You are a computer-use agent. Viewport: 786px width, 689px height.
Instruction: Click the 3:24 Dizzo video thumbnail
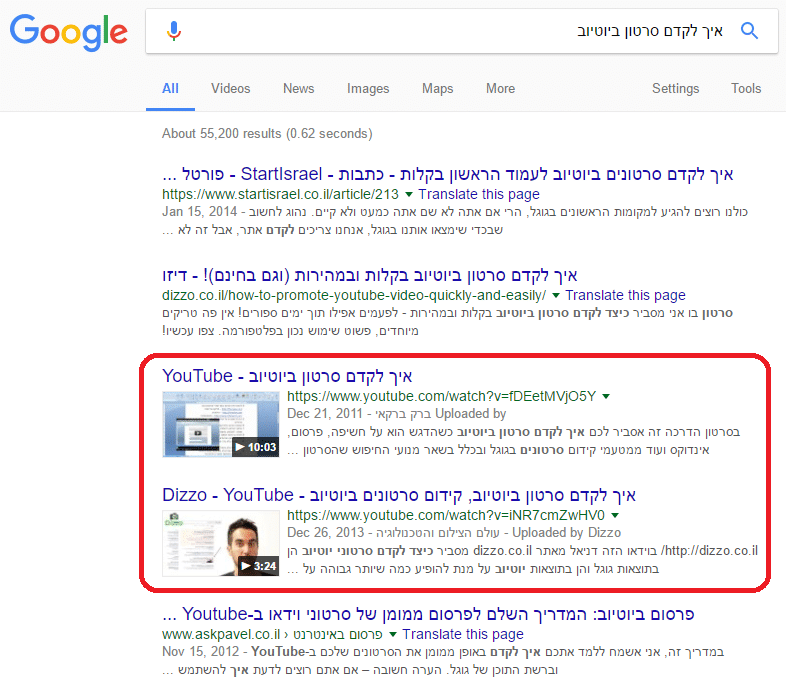221,544
